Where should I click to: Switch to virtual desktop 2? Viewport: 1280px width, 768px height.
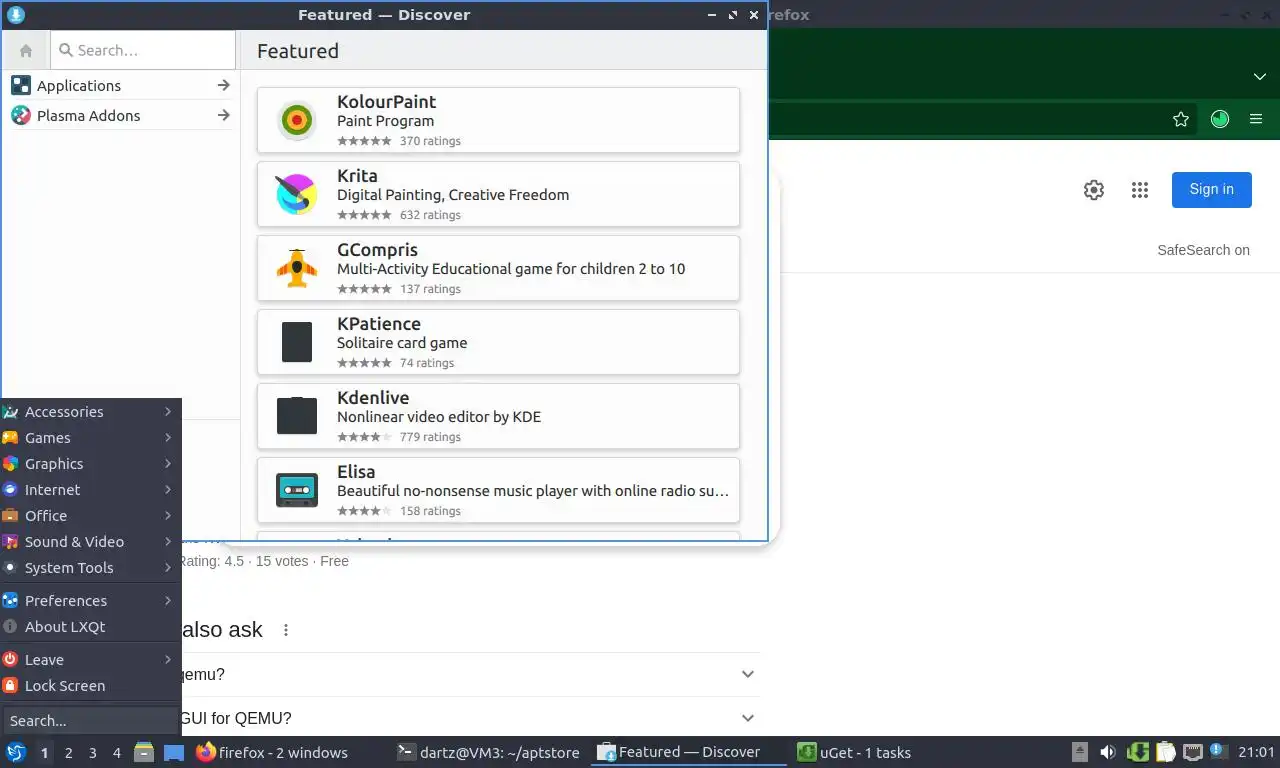tap(69, 753)
